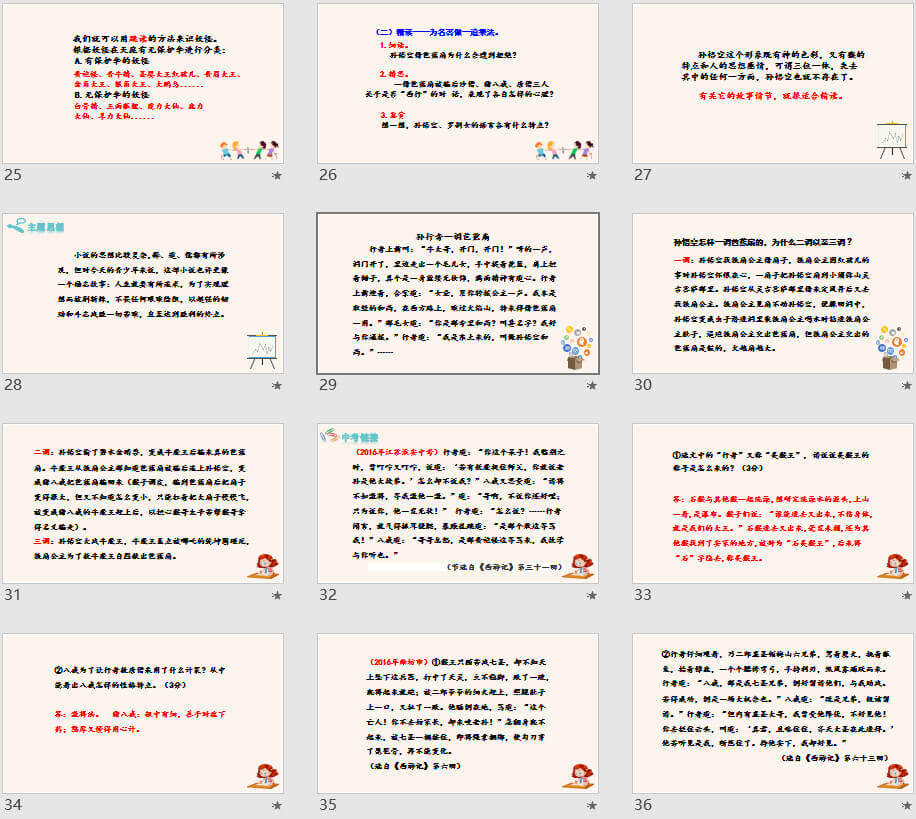
Task: Select slide 30 thumbnail in slide sorter
Action: pyautogui.click(x=773, y=293)
